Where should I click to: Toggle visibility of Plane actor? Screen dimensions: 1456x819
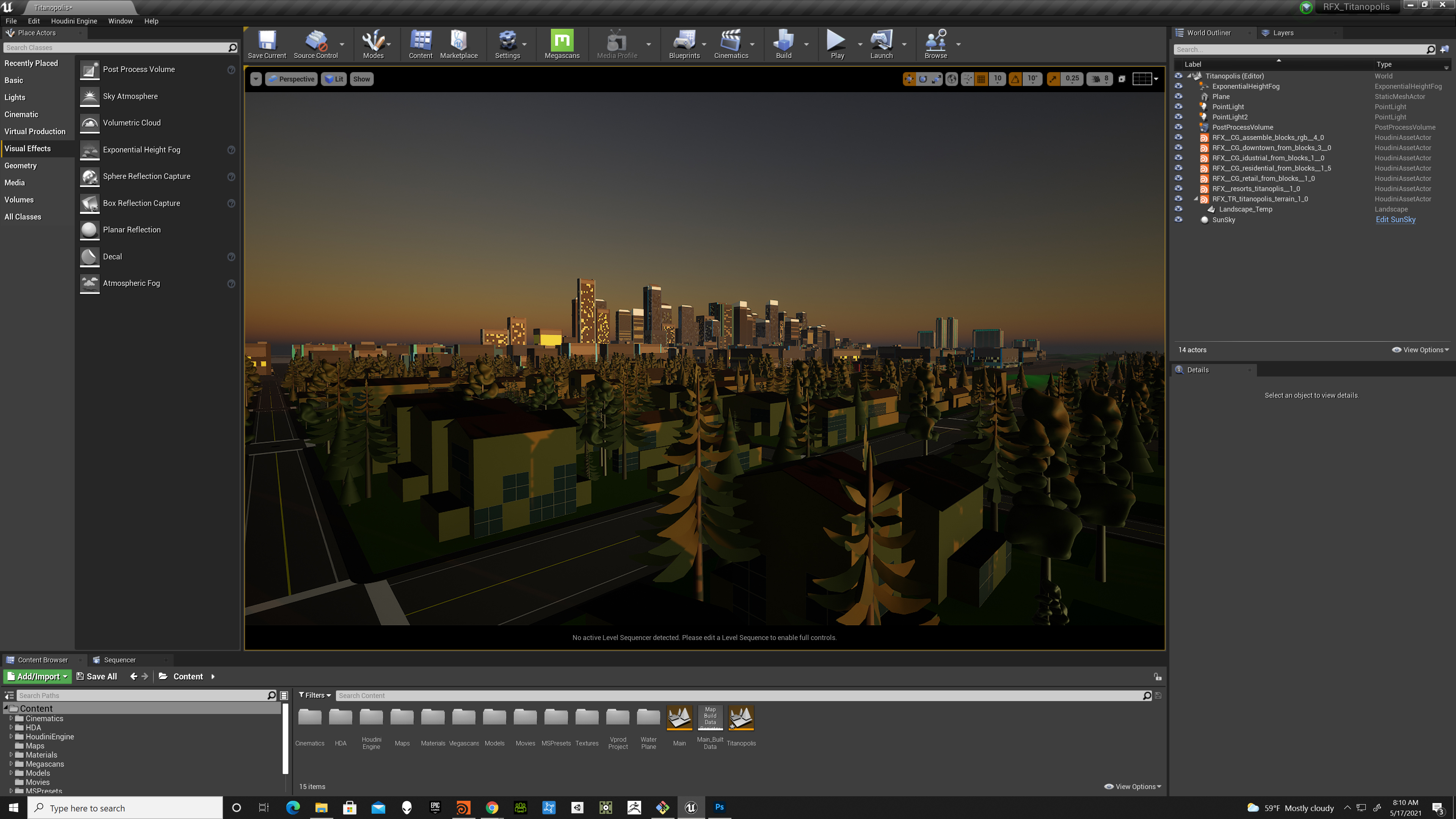(x=1178, y=97)
